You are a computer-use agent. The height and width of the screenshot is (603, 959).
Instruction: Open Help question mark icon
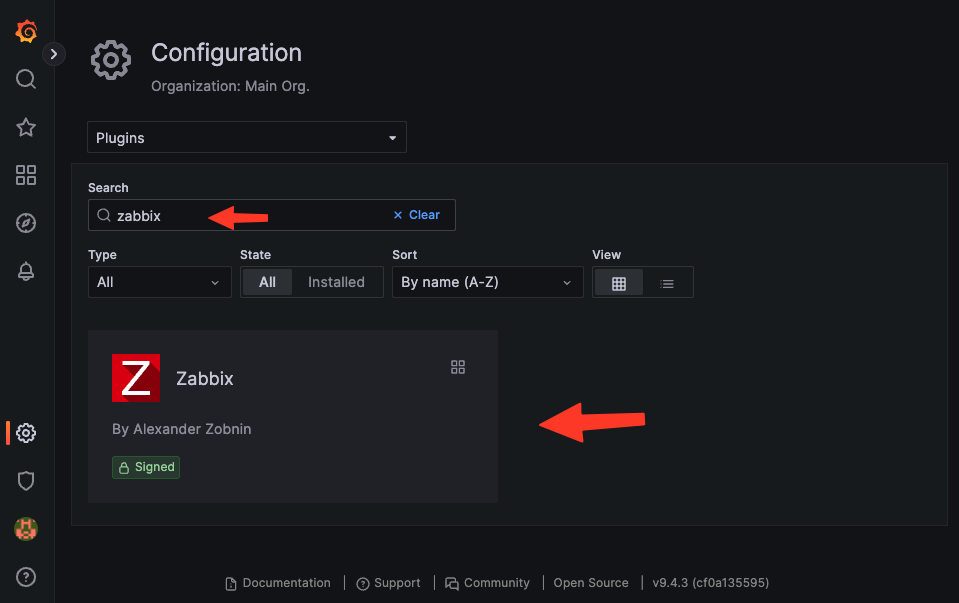26,577
